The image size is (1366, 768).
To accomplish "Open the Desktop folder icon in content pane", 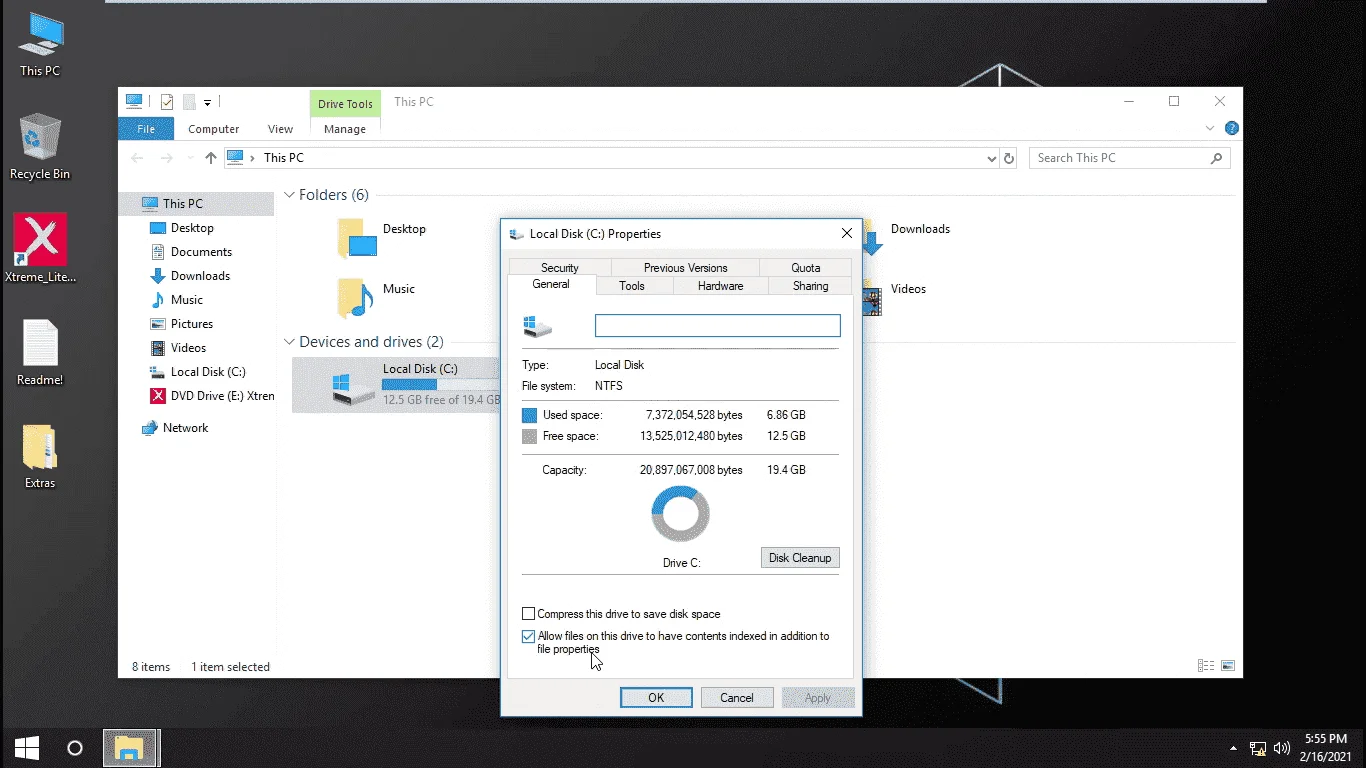I will point(357,238).
